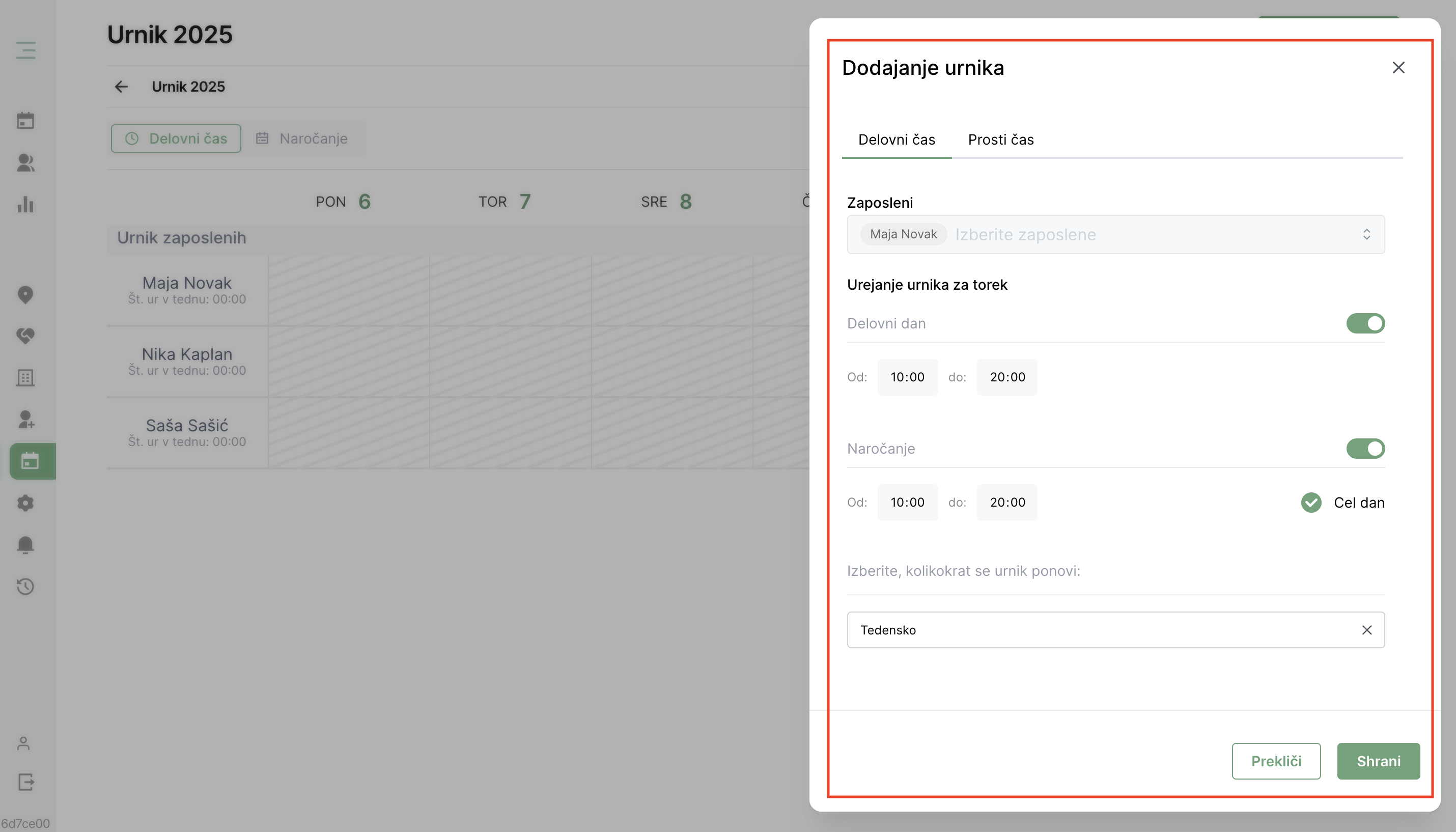Close the Dodajanje urnika dialog
This screenshot has width=1456, height=832.
[x=1398, y=67]
